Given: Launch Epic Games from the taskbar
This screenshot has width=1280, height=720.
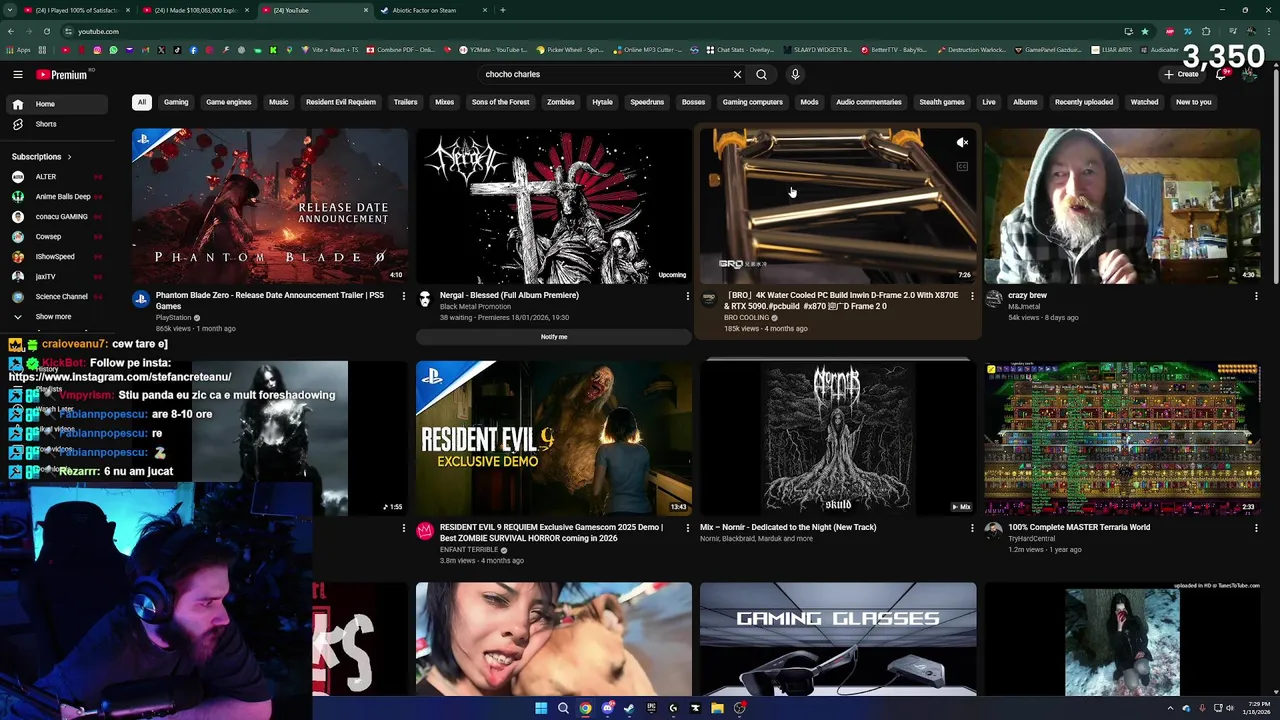Looking at the screenshot, I should [x=651, y=708].
